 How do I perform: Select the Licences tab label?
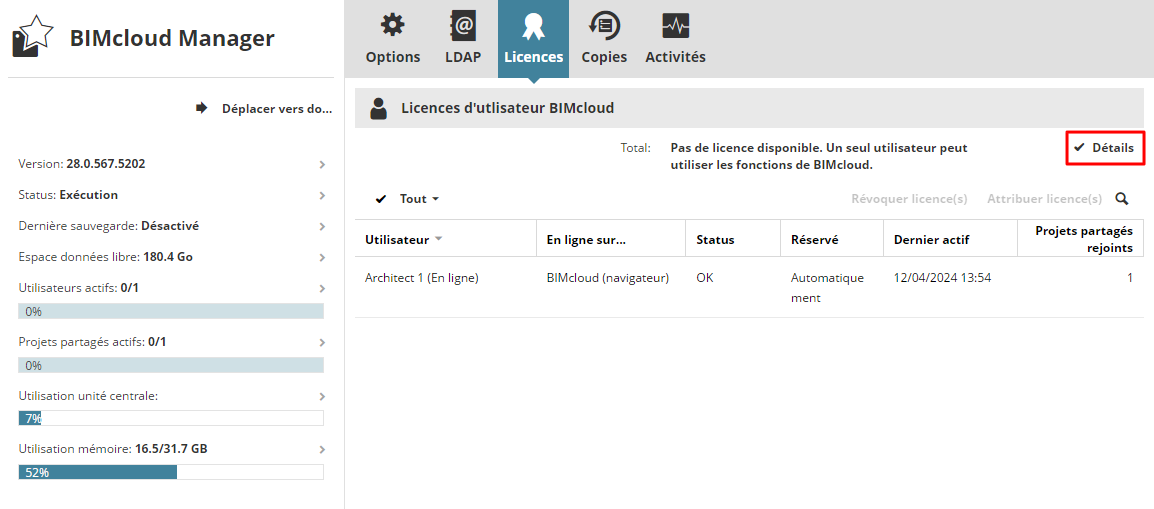click(534, 57)
